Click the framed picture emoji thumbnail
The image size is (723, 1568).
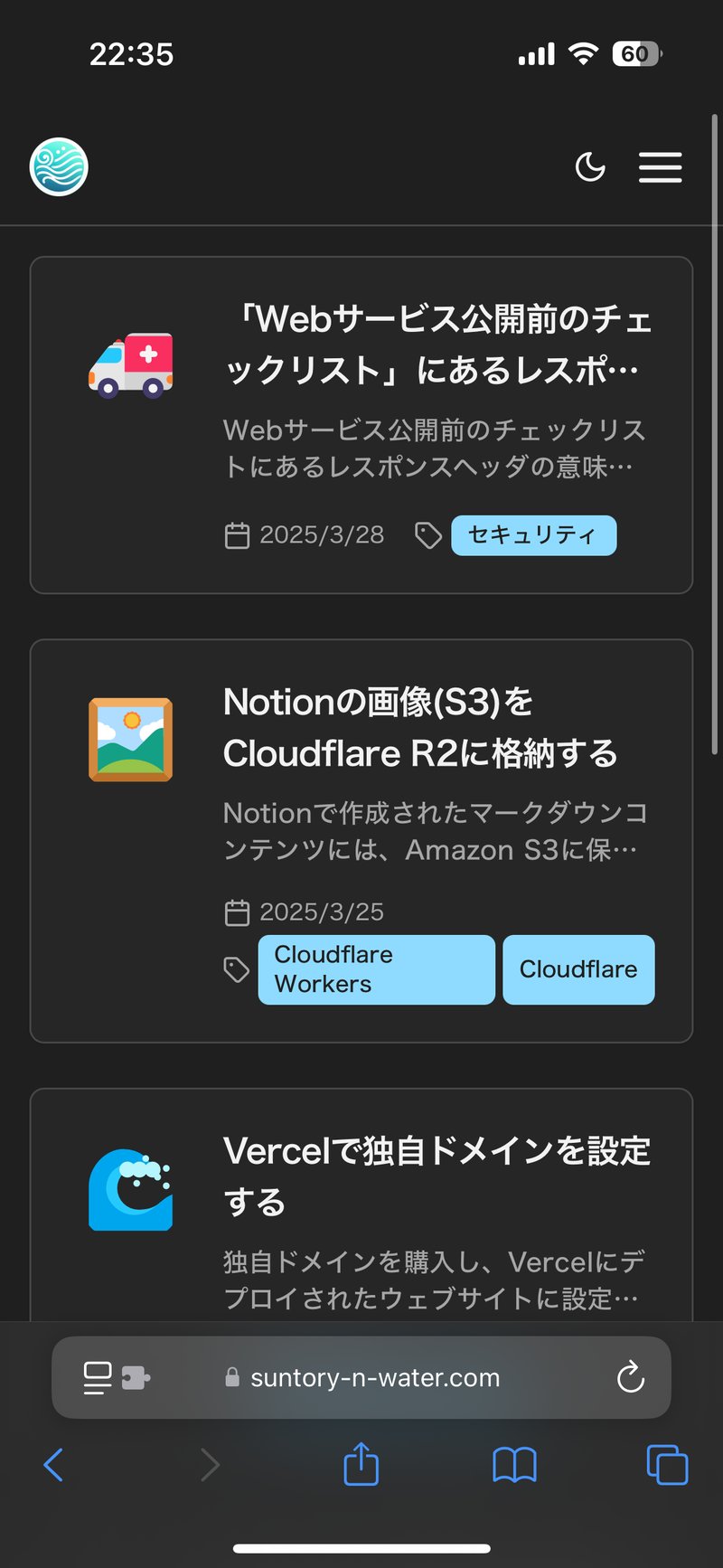130,740
